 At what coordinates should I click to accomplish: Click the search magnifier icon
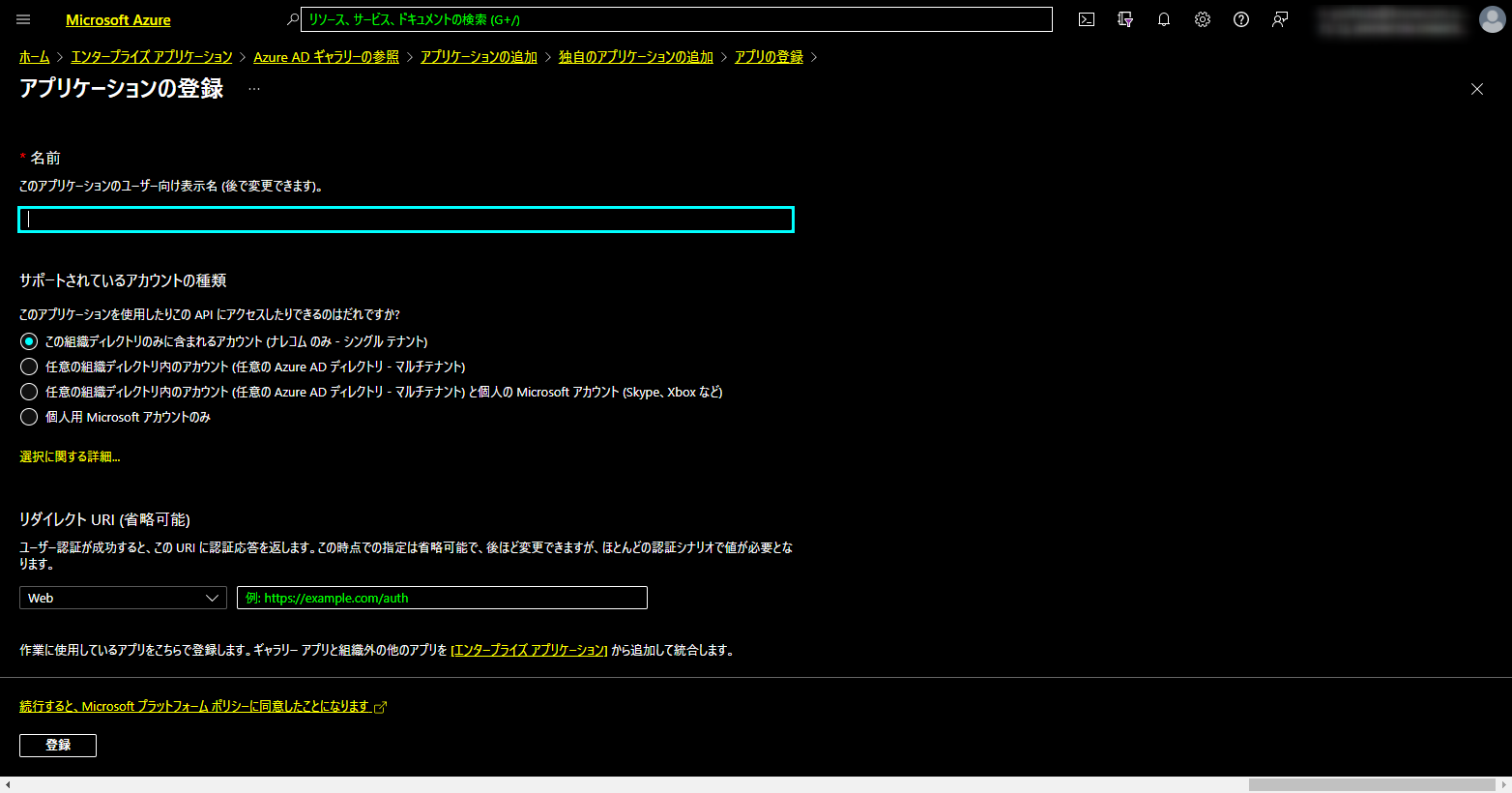coord(292,19)
